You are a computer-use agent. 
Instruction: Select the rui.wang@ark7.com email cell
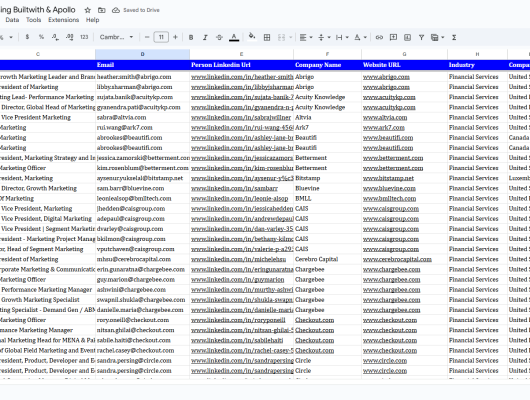coord(142,128)
